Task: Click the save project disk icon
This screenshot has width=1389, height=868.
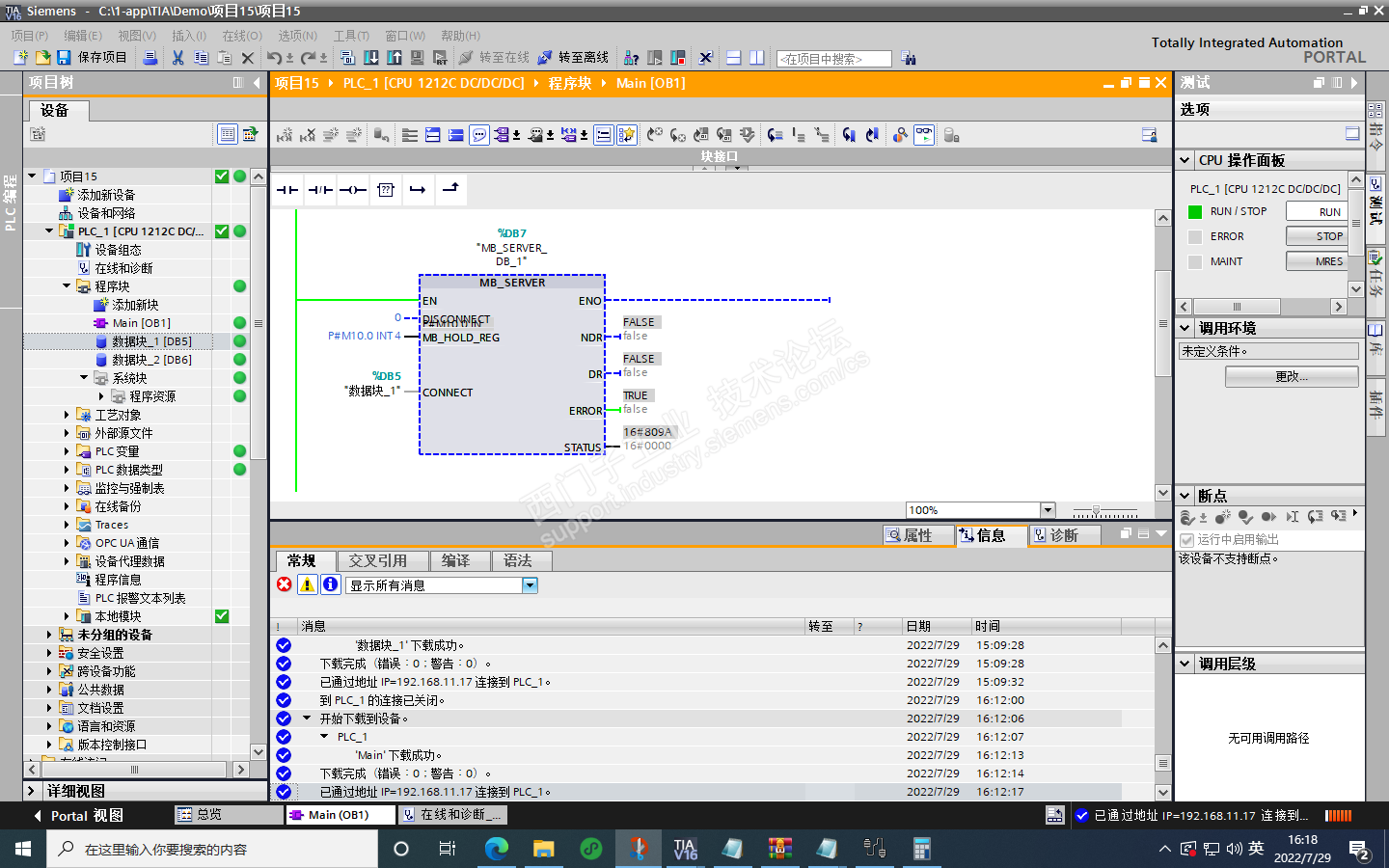Action: (64, 58)
